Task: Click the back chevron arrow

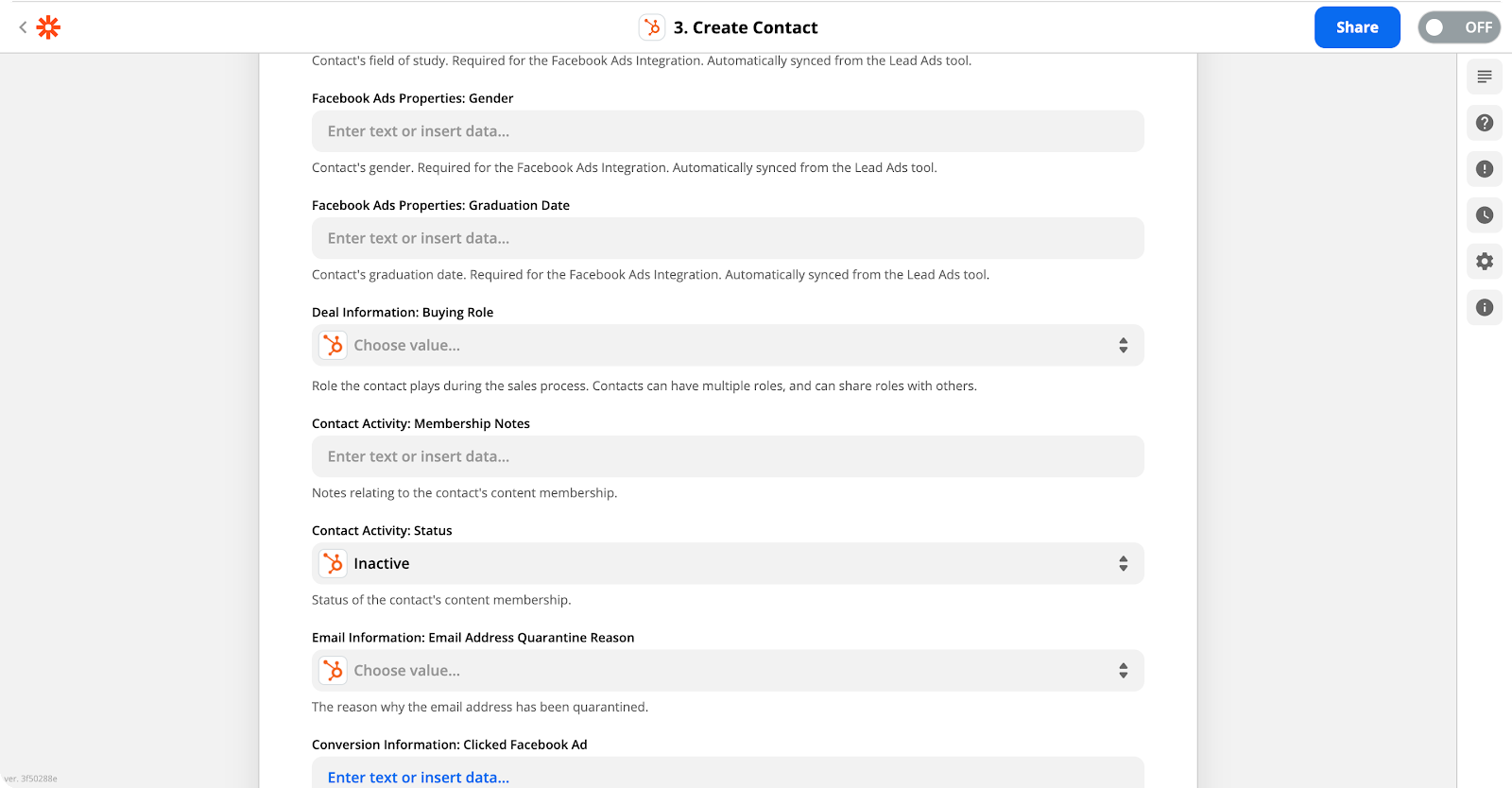Action: point(23,27)
